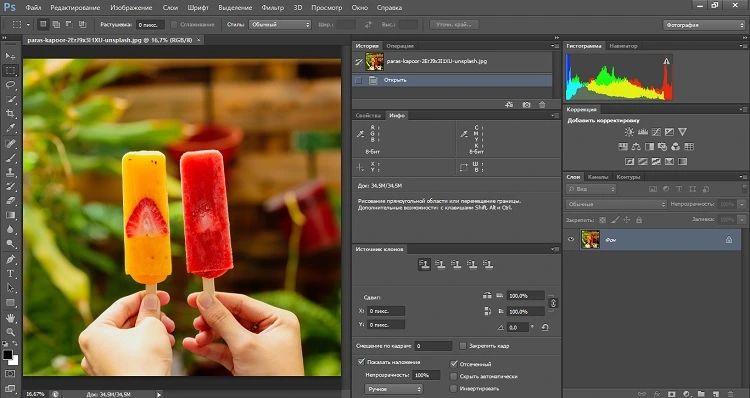The image size is (750, 398).
Task: Select the first clone source stamp
Action: 424,265
